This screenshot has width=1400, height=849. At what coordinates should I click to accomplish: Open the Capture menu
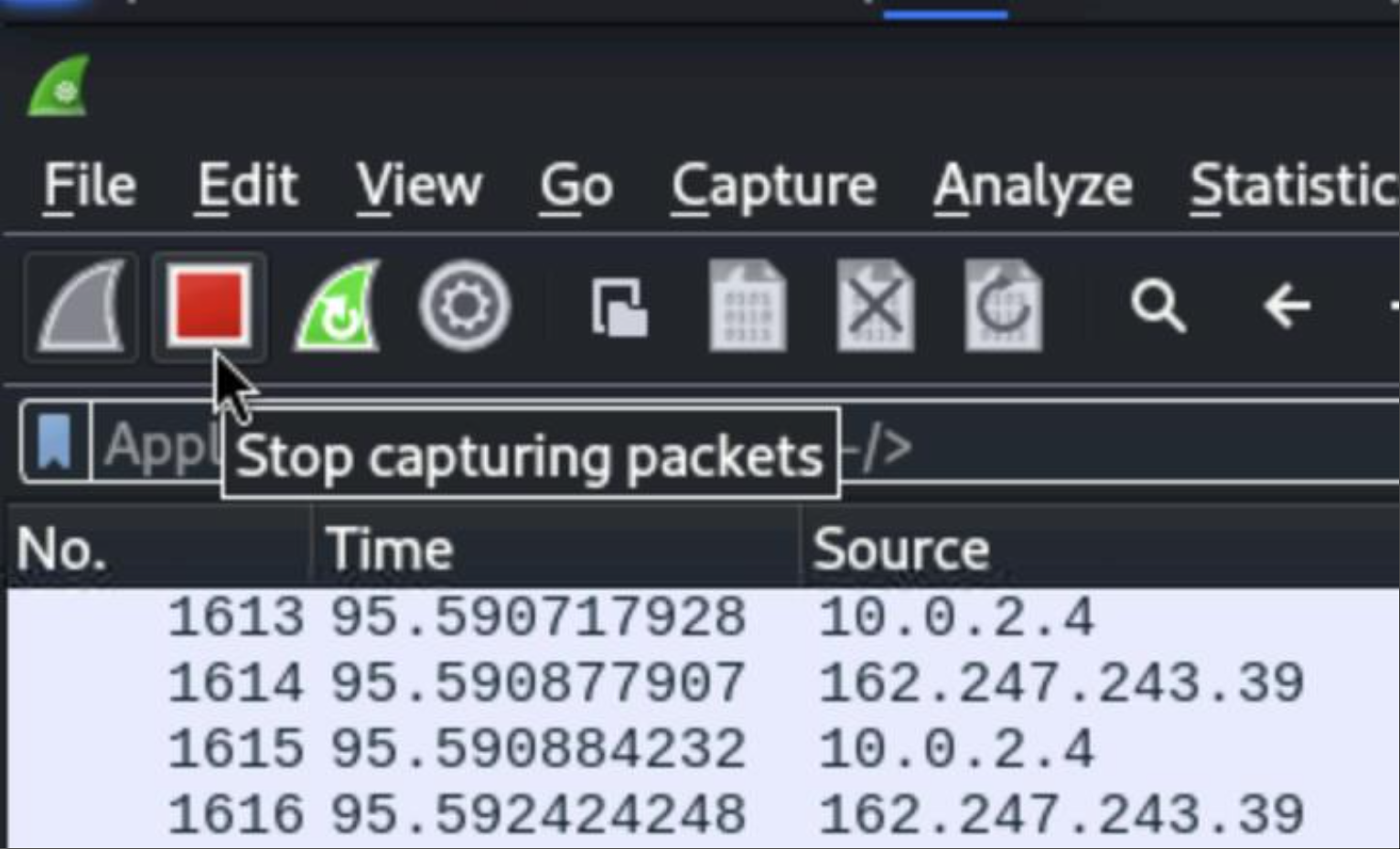click(774, 187)
